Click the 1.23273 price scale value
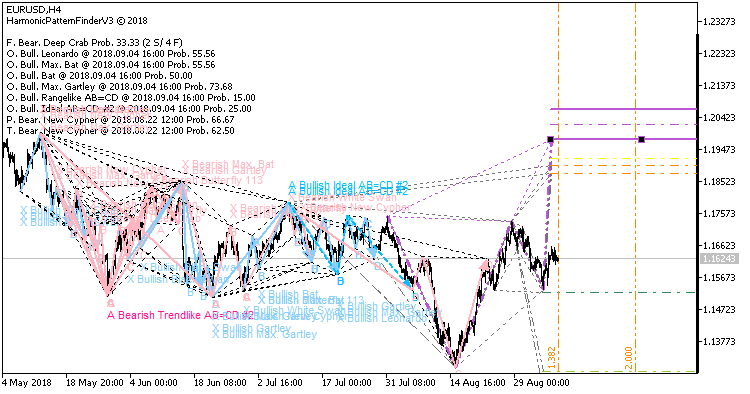This screenshot has width=750, height=394. pos(719,22)
